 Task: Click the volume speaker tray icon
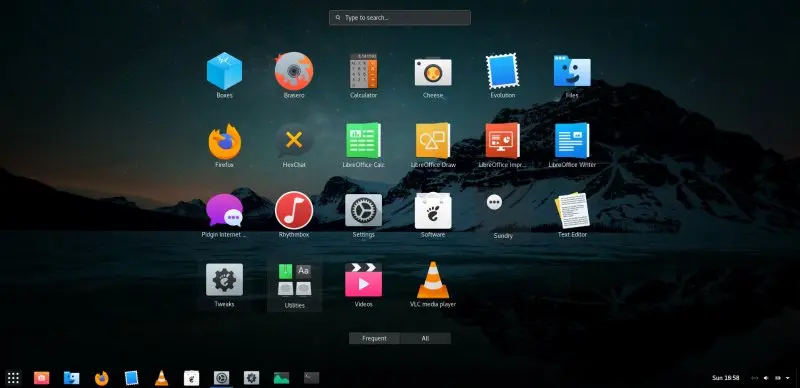click(766, 378)
